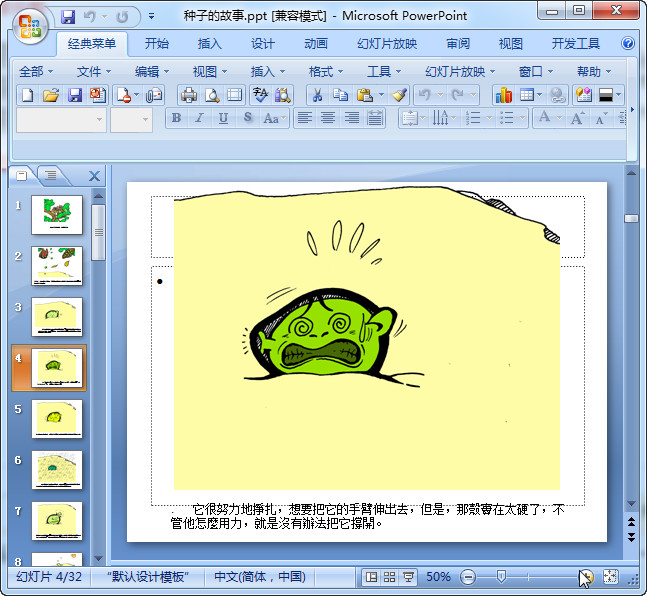The height and width of the screenshot is (596, 647).
Task: Apply distributed justify alignment
Action: click(x=375, y=118)
